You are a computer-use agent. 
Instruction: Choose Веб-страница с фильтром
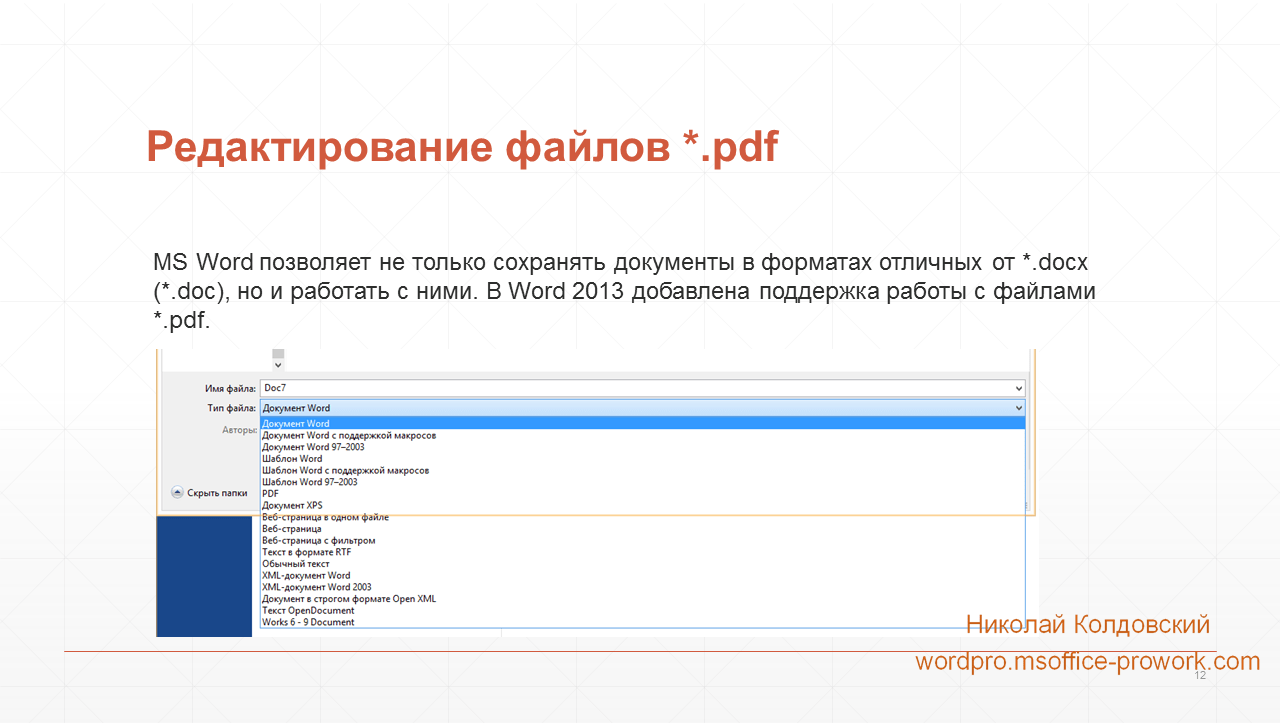pos(318,540)
